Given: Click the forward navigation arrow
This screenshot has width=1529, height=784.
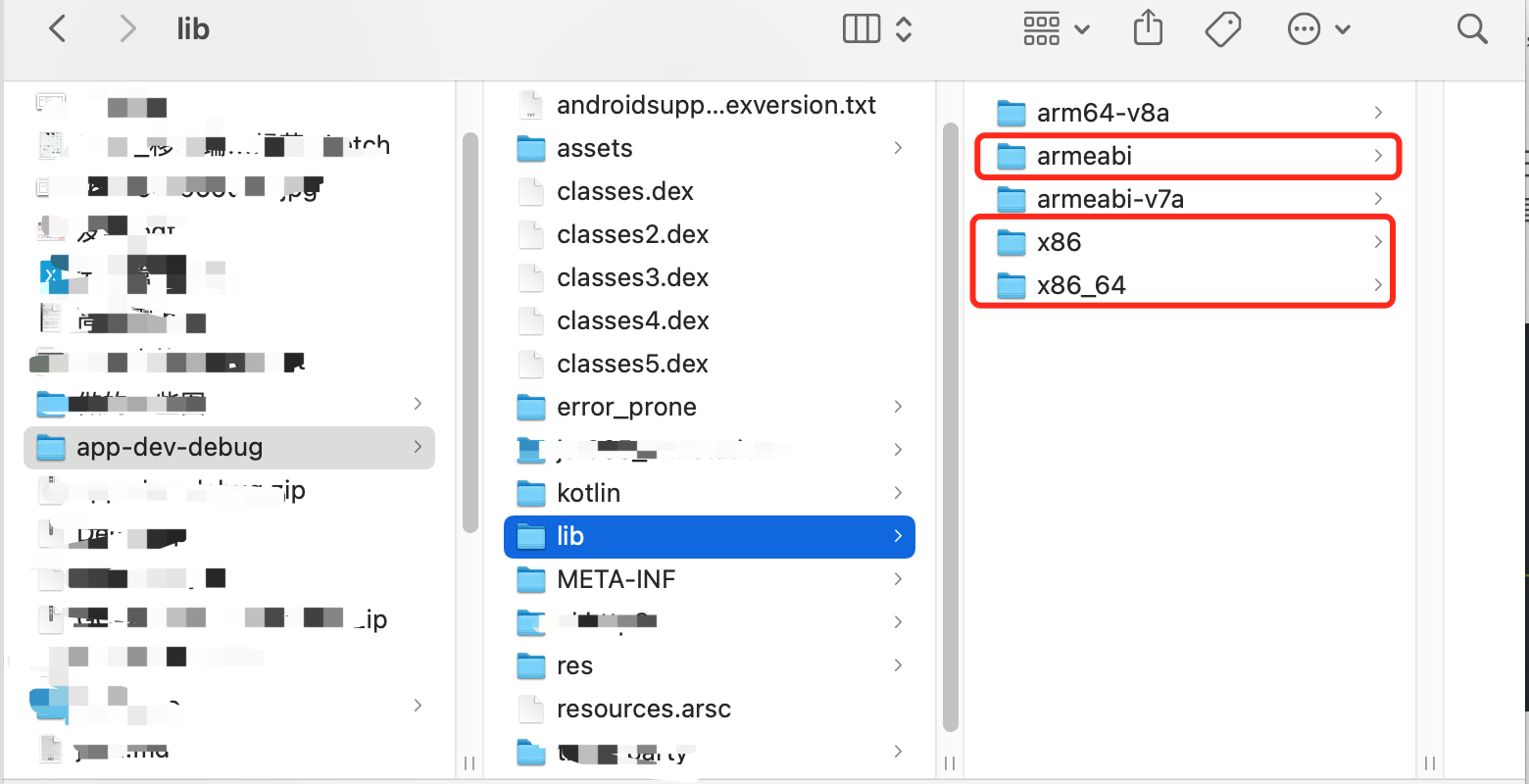Looking at the screenshot, I should (127, 28).
